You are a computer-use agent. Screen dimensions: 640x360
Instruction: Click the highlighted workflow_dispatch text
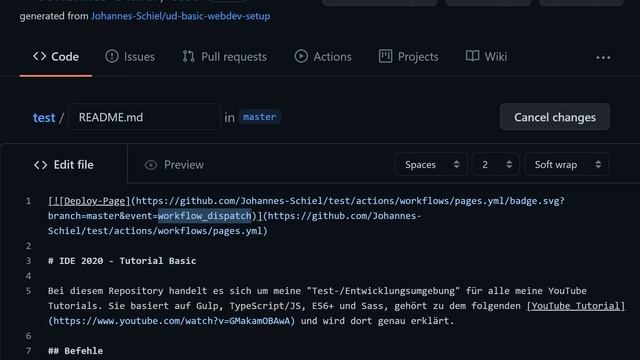click(204, 216)
